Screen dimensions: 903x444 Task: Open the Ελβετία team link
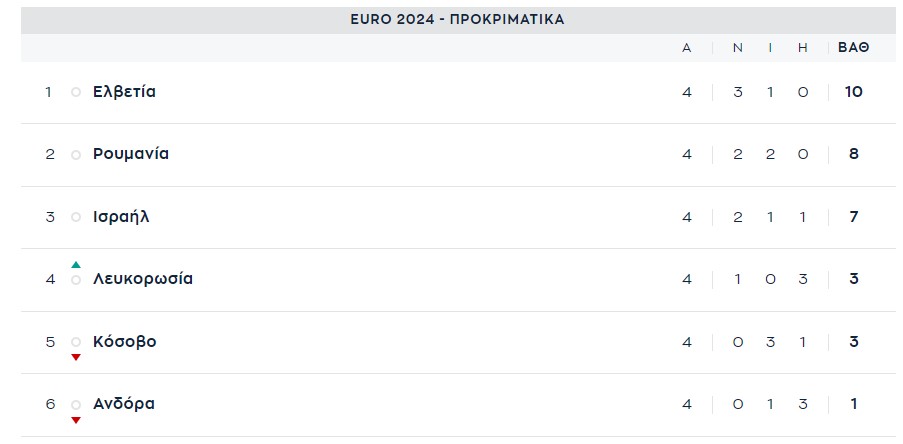click(124, 92)
